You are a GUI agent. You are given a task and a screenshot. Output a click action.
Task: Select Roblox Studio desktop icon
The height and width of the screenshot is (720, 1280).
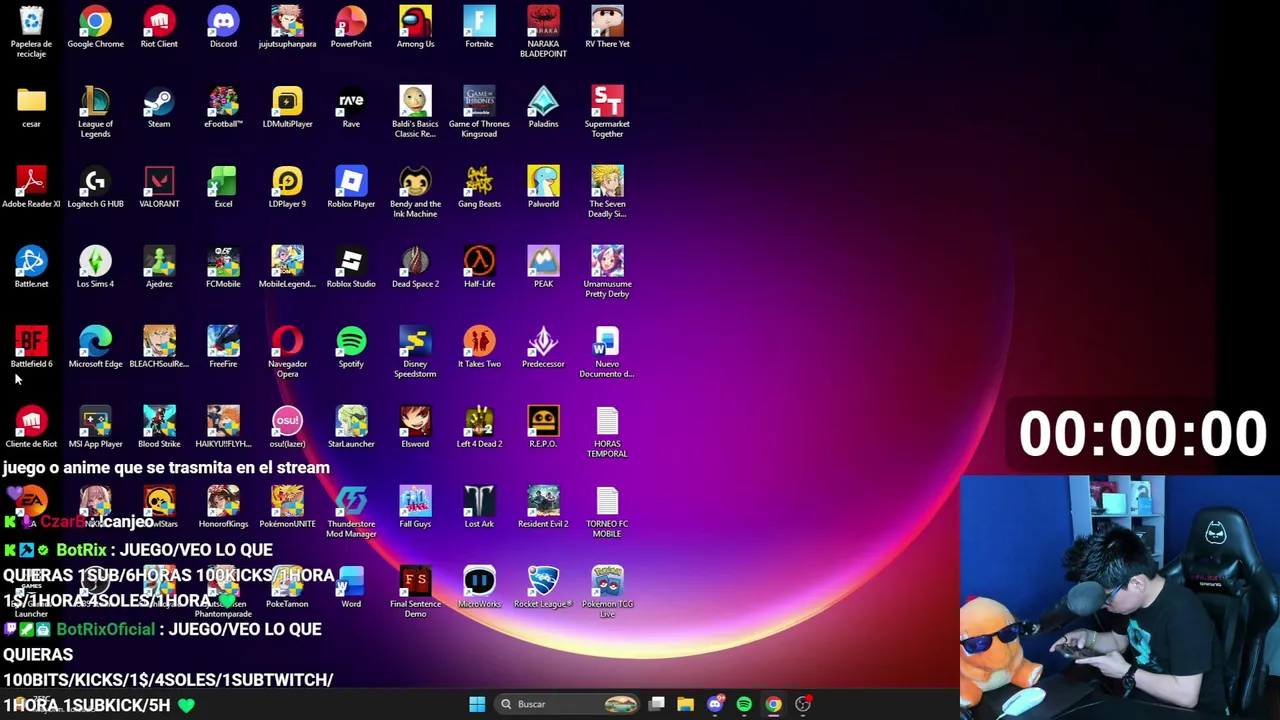tap(351, 267)
